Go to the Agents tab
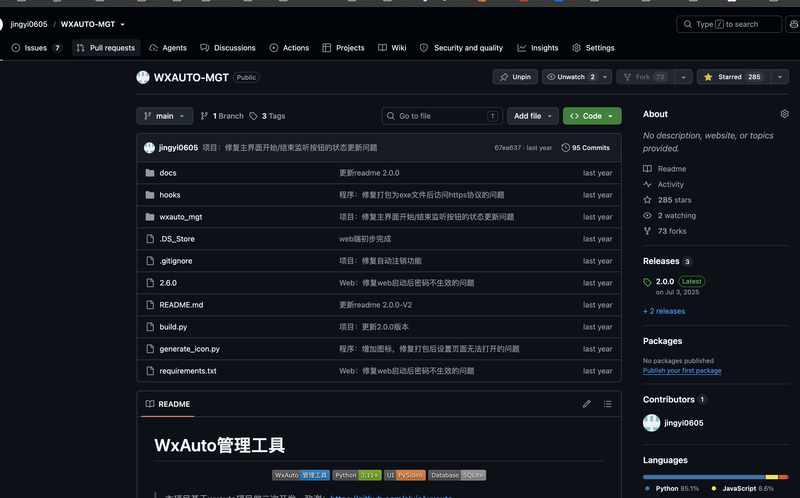800x498 pixels. (168, 48)
